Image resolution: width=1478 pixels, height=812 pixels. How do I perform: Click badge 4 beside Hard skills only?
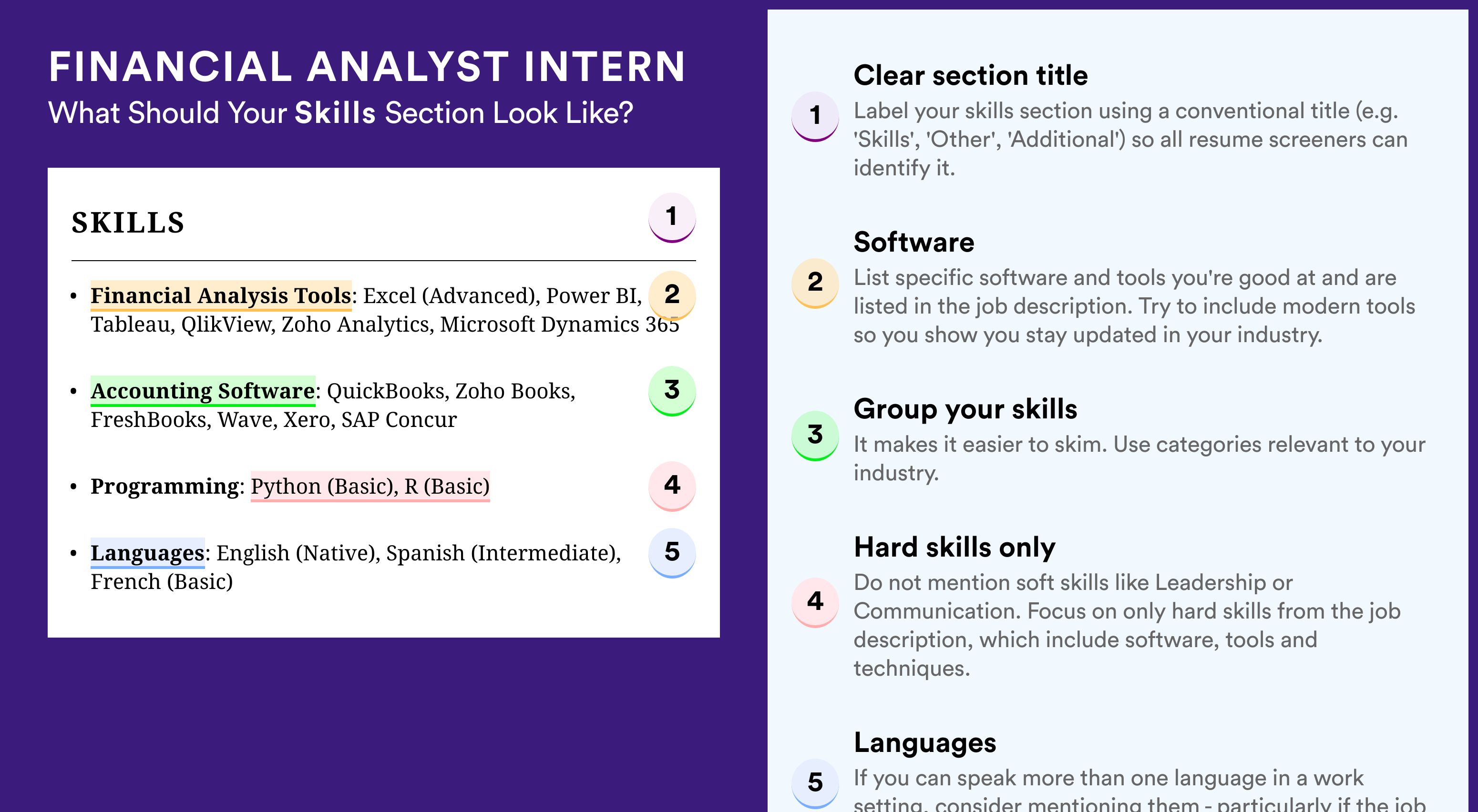pyautogui.click(x=815, y=602)
